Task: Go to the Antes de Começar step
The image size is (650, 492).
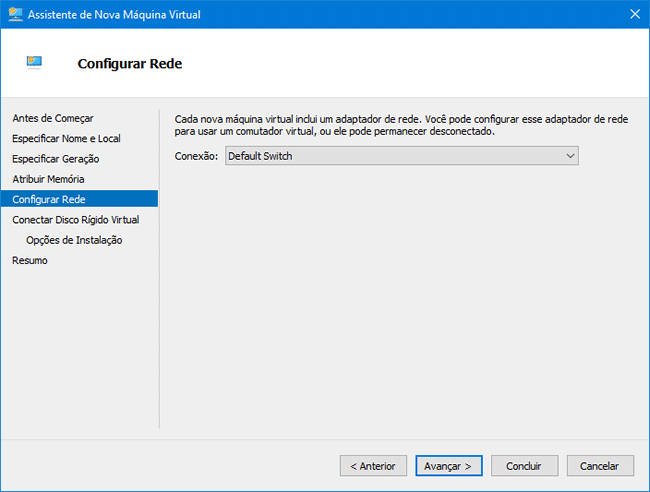Action: [46, 118]
